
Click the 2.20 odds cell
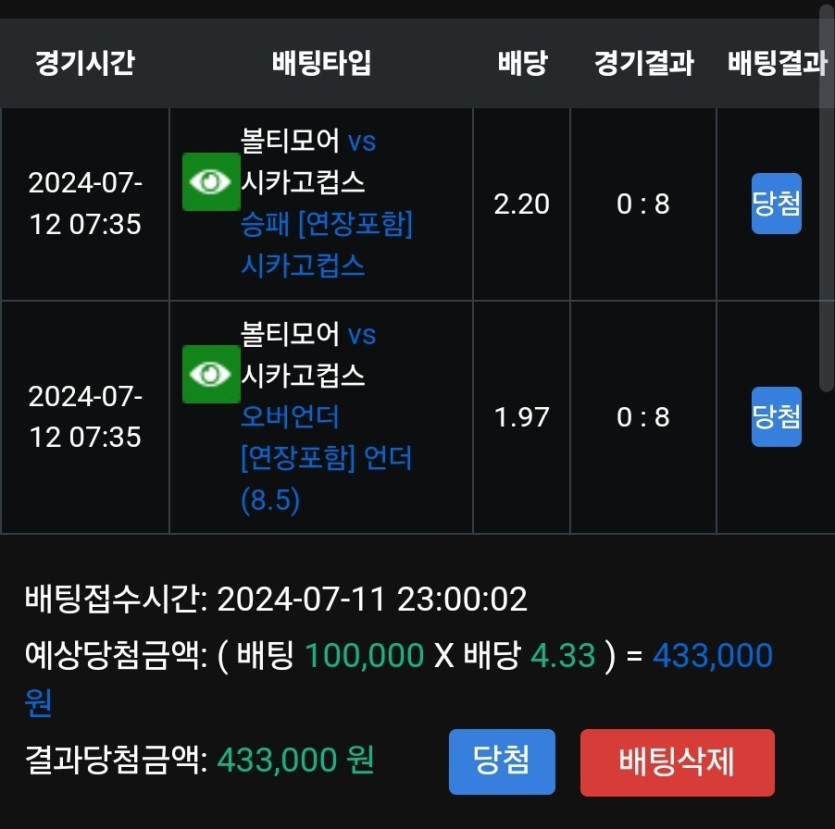click(x=521, y=204)
